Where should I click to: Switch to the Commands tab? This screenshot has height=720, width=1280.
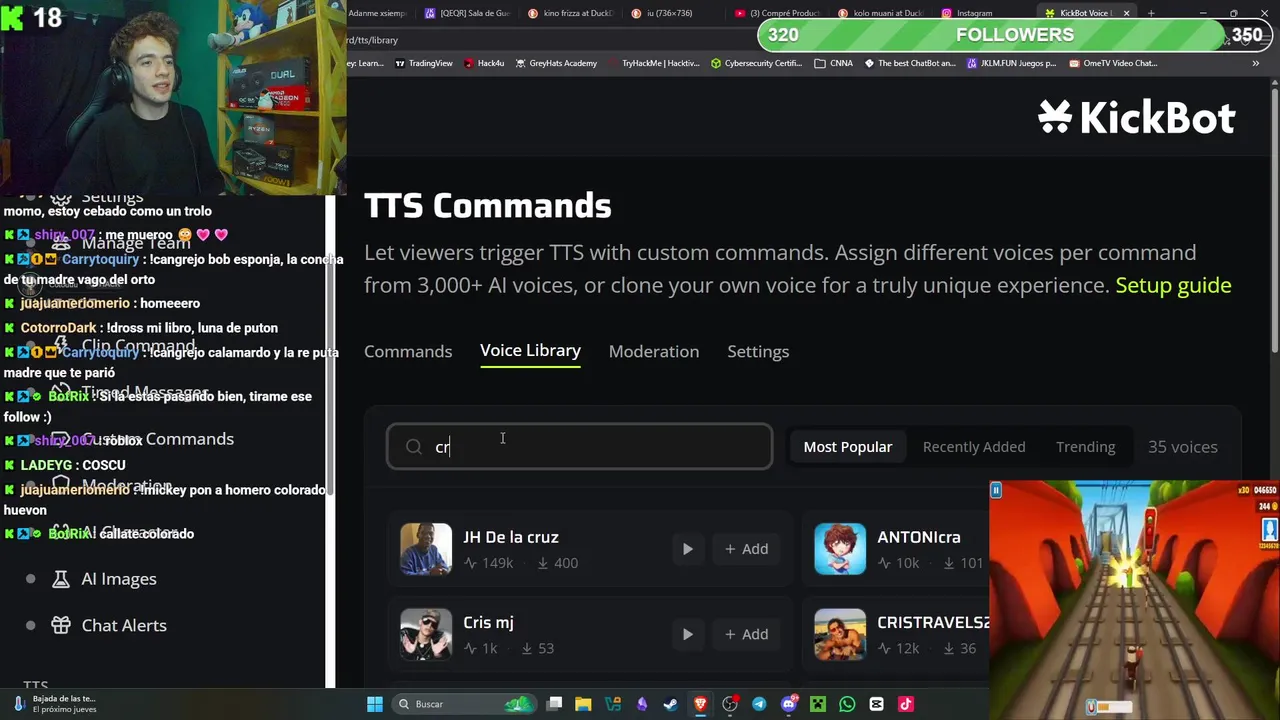point(408,351)
